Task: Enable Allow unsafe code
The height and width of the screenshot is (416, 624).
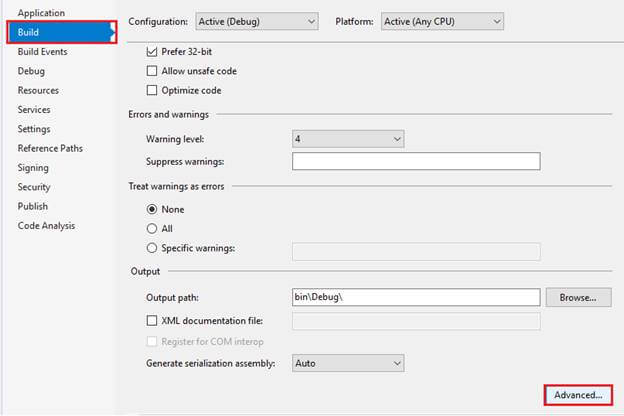Action: point(152,71)
